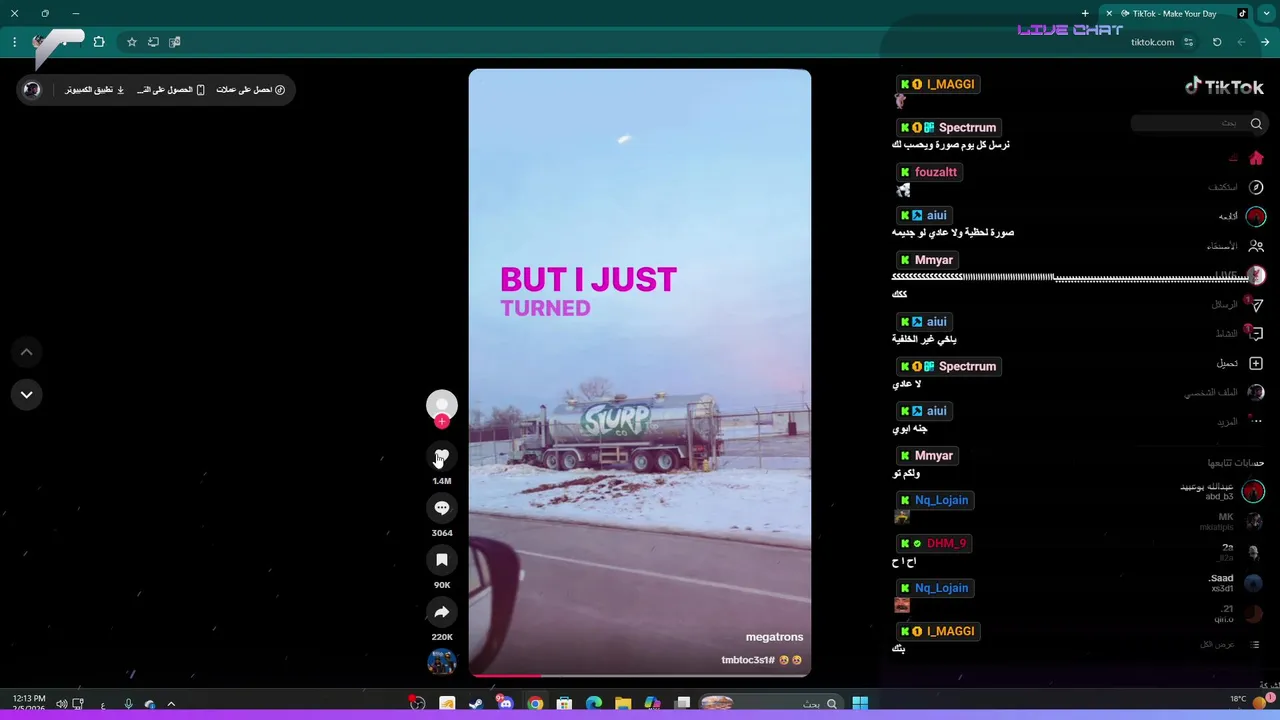Open the Chrome extensions puzzle icon
Viewport: 1280px width, 720px height.
click(98, 42)
